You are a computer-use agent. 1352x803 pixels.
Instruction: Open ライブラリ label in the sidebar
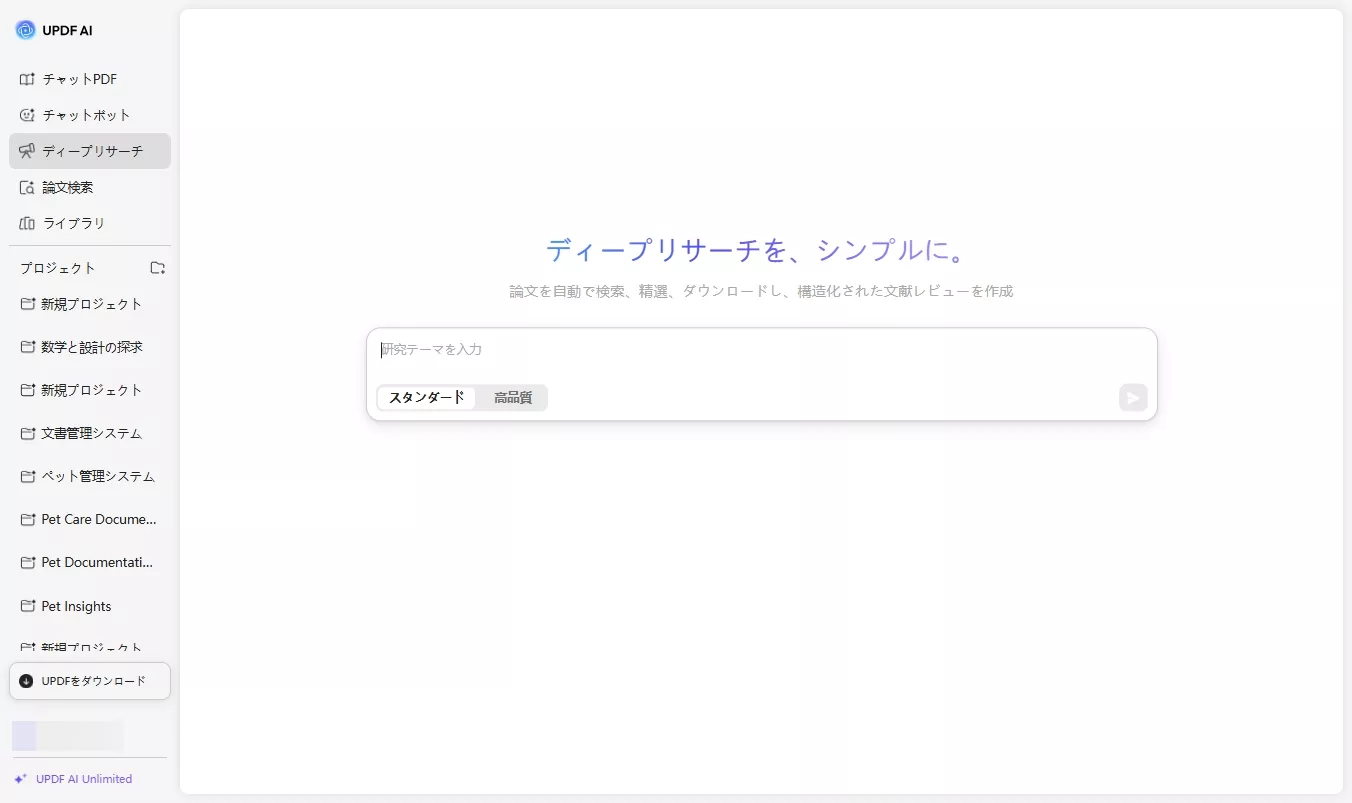(x=74, y=223)
